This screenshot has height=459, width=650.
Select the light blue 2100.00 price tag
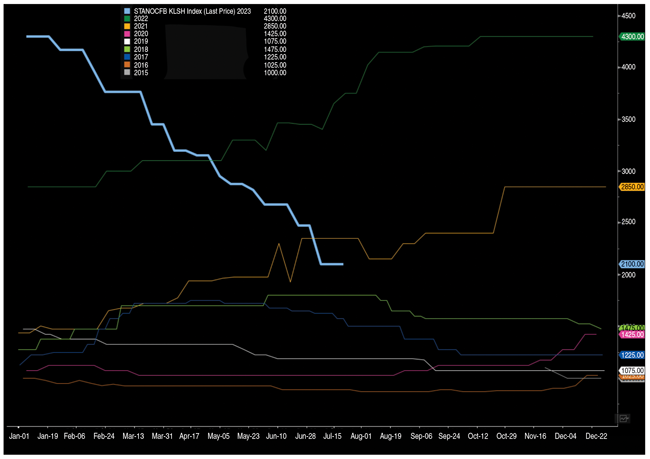click(x=631, y=264)
